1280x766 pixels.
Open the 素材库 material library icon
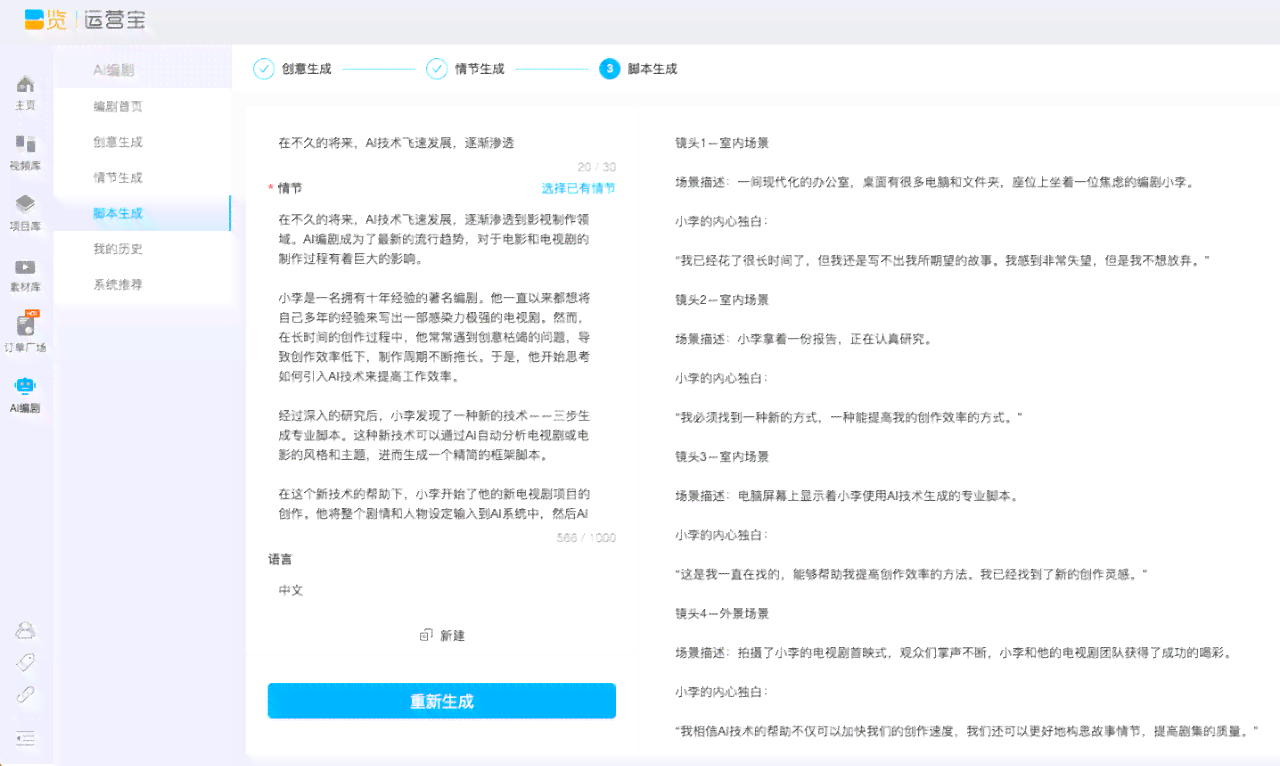pyautogui.click(x=25, y=267)
